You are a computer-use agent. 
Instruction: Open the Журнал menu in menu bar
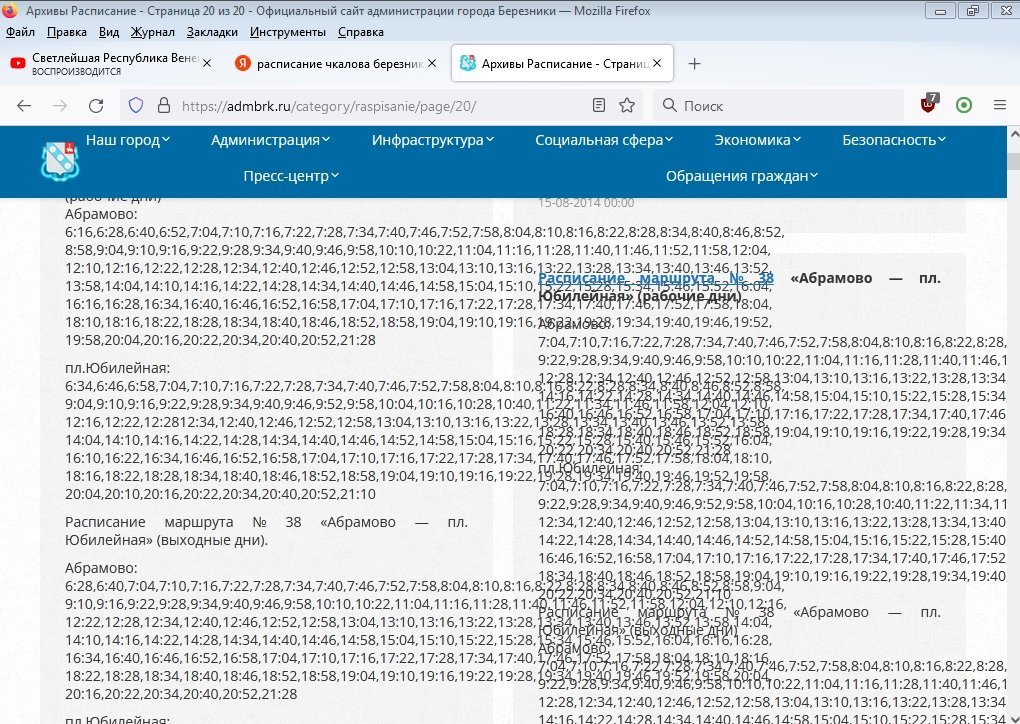point(152,32)
